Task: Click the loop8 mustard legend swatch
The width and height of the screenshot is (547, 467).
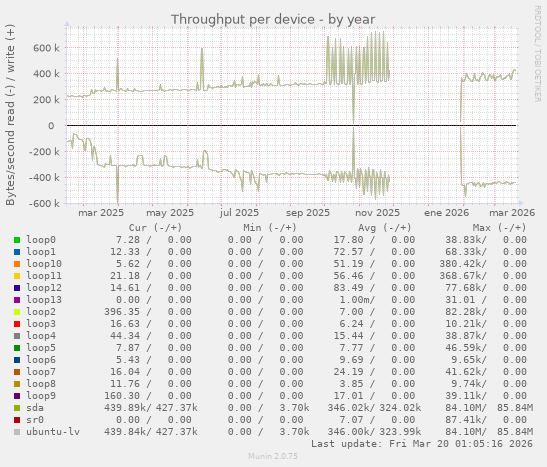Action: 17,384
